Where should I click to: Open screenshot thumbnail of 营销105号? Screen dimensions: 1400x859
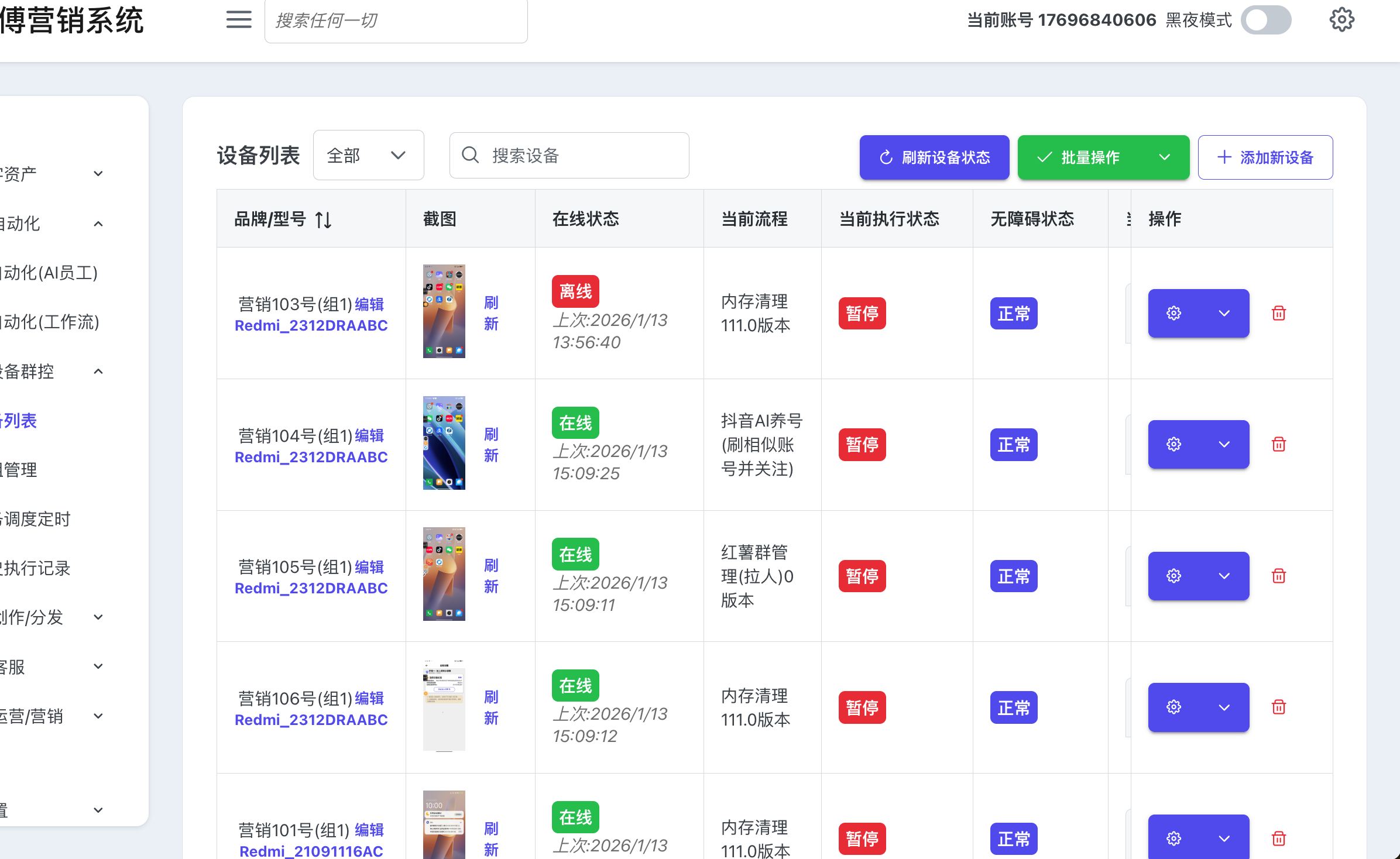[x=444, y=574]
